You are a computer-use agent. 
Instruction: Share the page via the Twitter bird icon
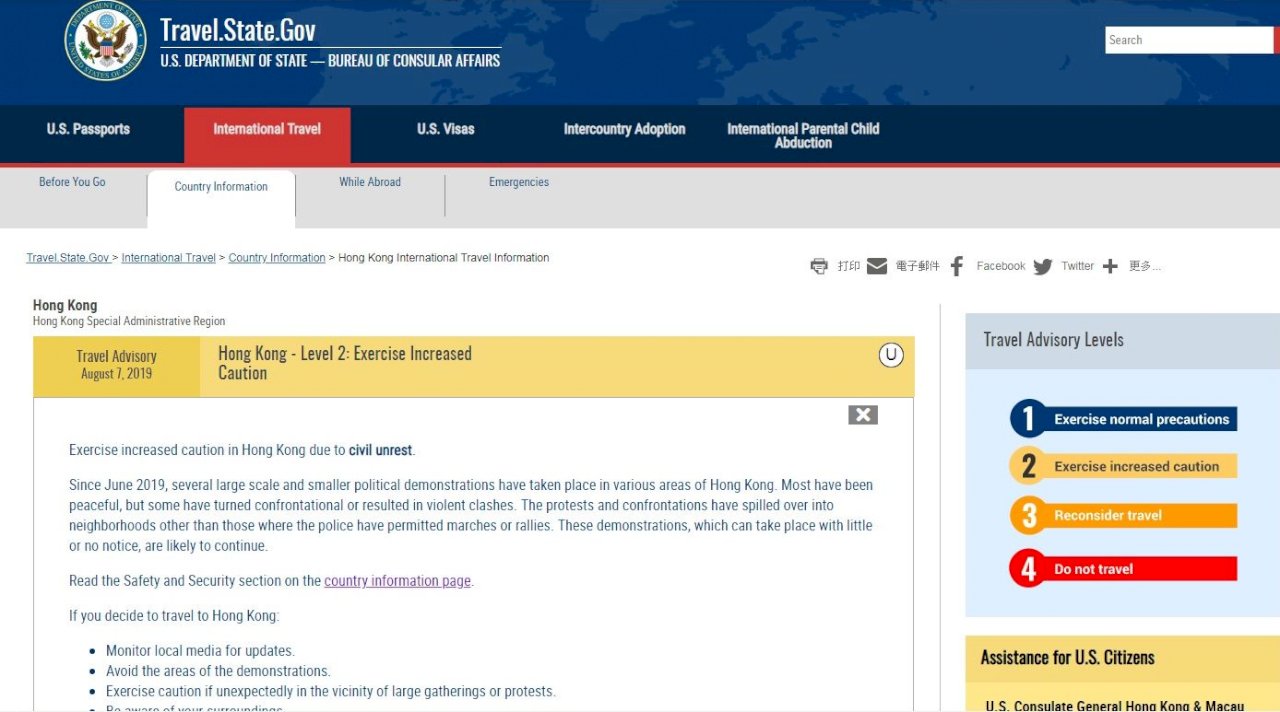tap(1043, 266)
